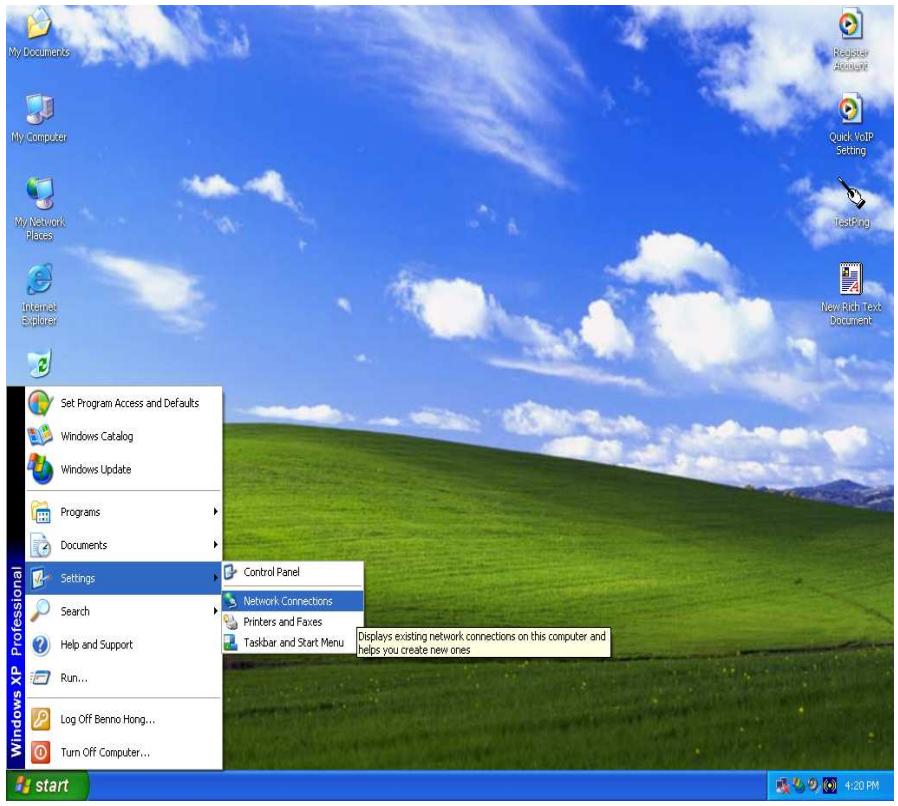Open Network Connections from Settings submenu
The image size is (898, 806).
pyautogui.click(x=293, y=601)
